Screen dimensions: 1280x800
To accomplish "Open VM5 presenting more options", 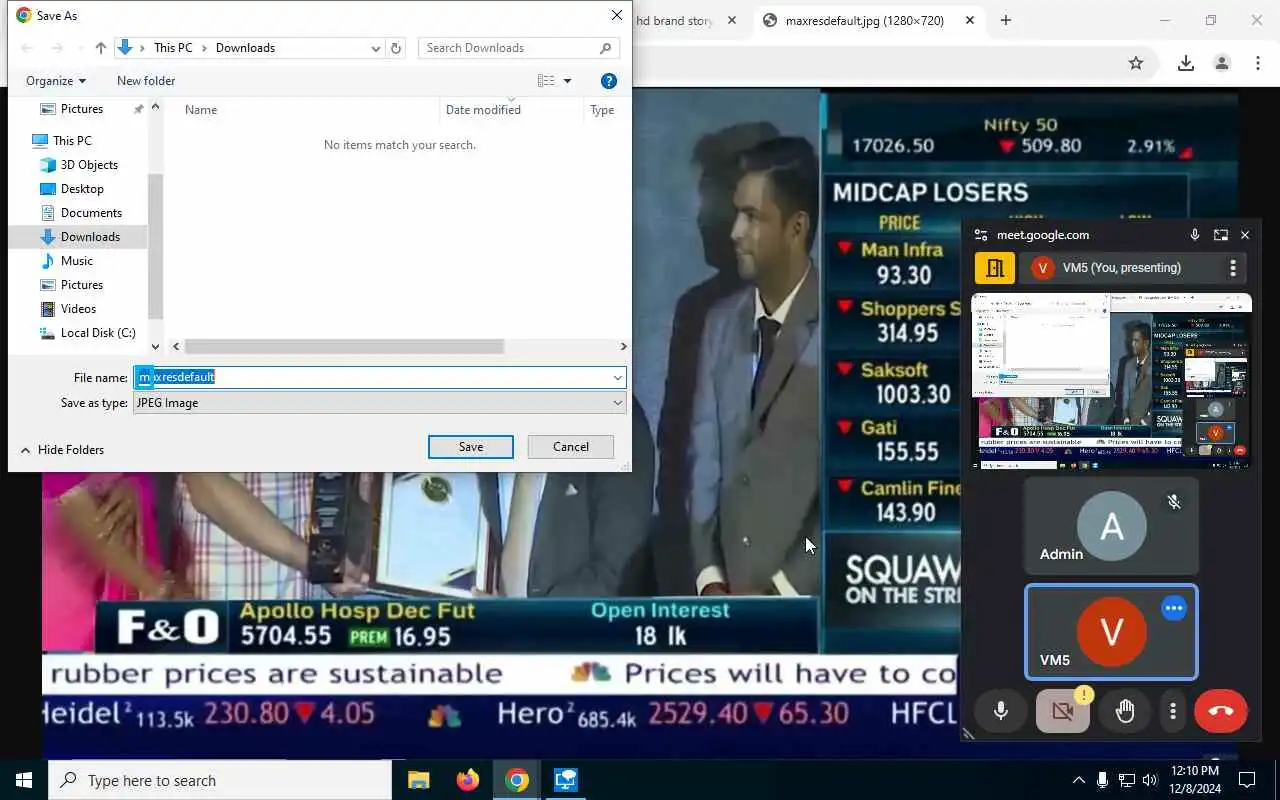I will click(1233, 268).
